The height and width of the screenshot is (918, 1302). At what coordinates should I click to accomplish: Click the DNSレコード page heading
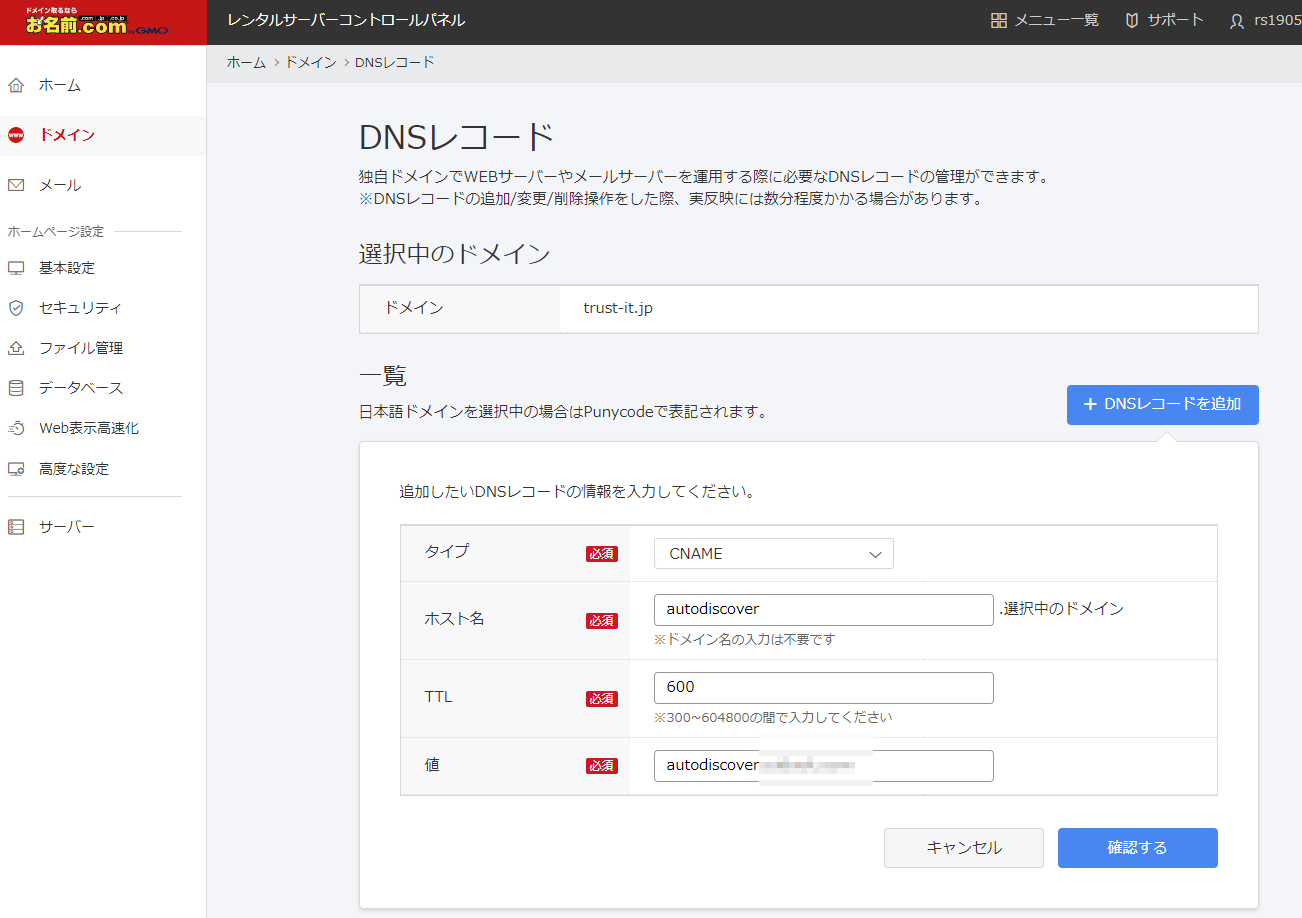point(456,137)
